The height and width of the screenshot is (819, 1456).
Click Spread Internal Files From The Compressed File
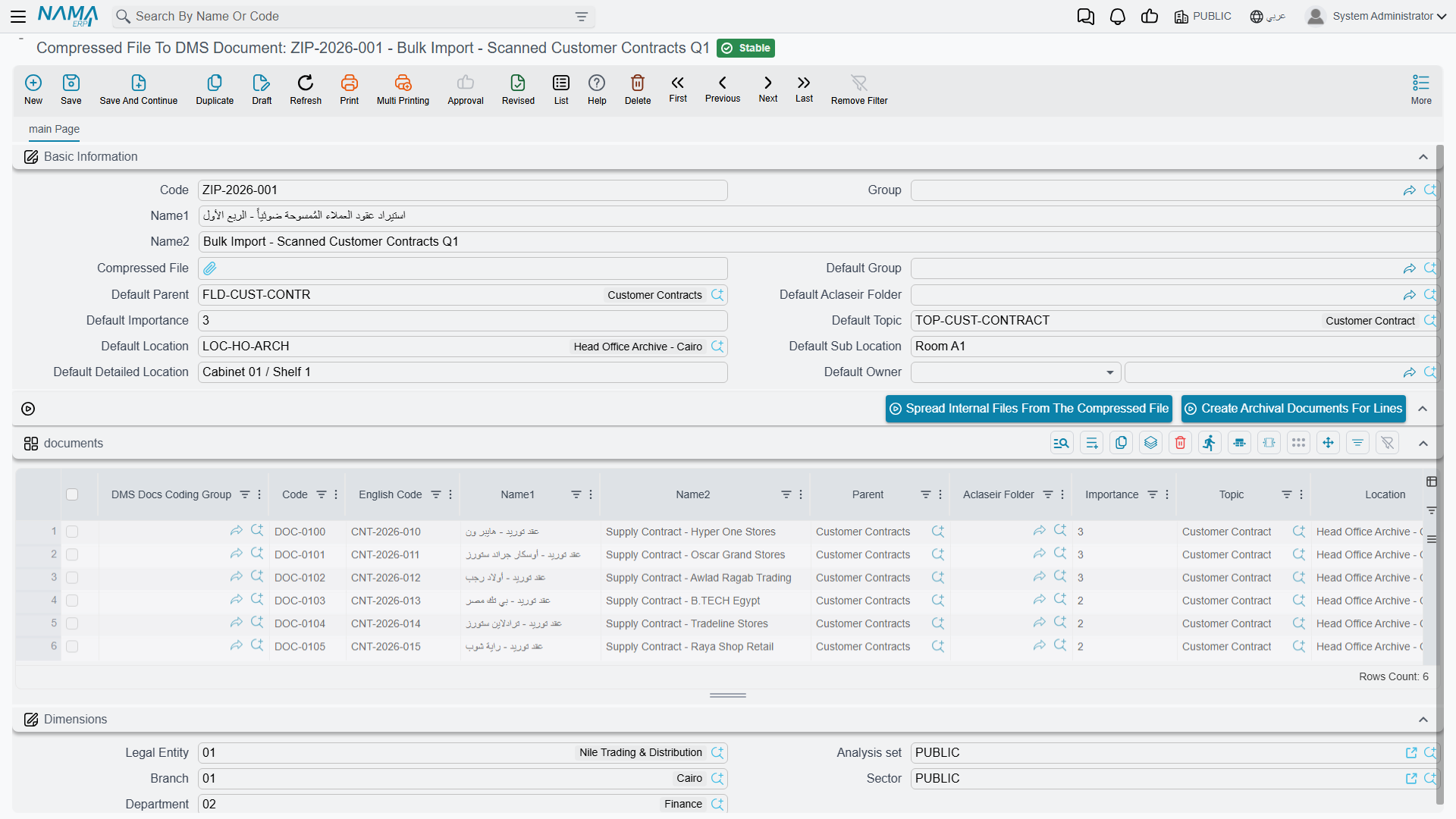point(1028,409)
